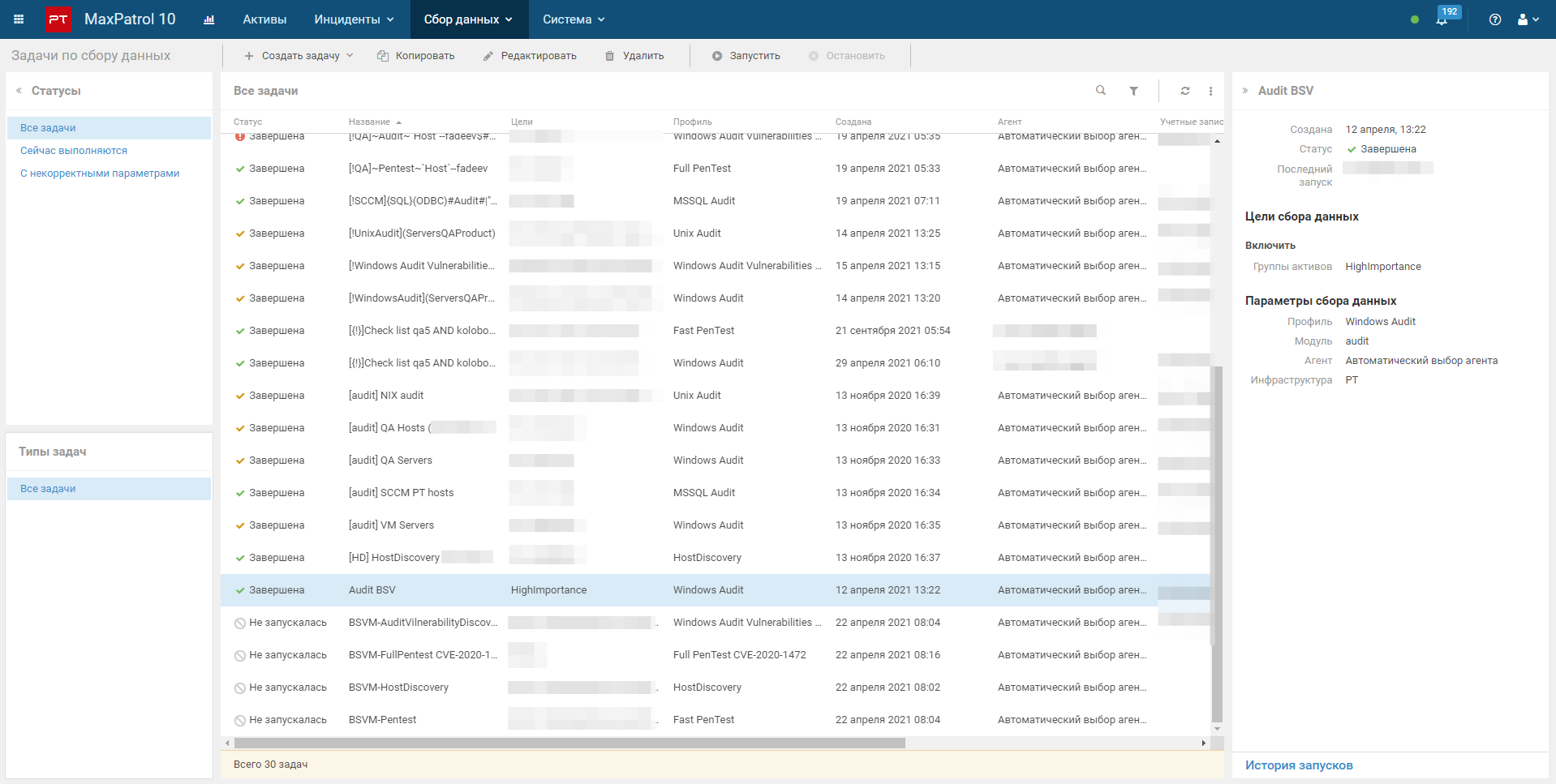1556x784 pixels.
Task: Click the Windows Audit profile value in details
Action: (1380, 322)
